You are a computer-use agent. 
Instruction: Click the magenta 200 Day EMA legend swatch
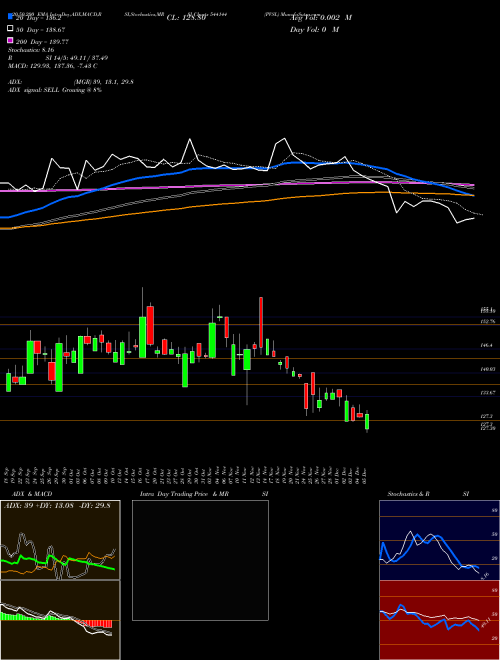pyautogui.click(x=10, y=41)
